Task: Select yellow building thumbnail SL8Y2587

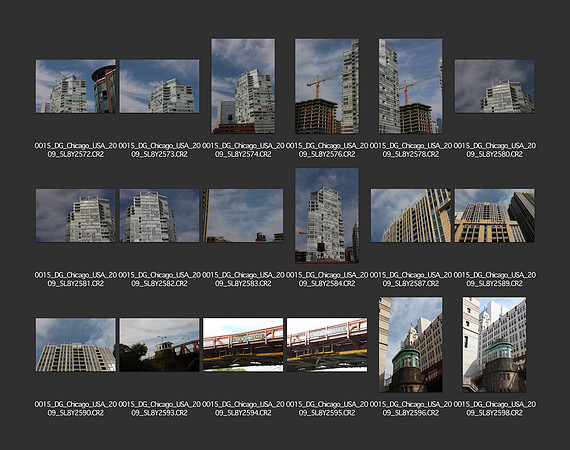Action: 410,215
